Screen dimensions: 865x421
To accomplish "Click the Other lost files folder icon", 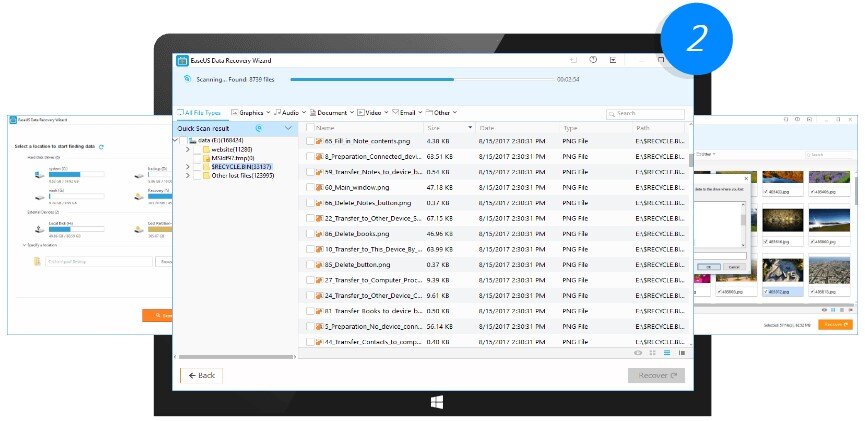I will coord(206,175).
